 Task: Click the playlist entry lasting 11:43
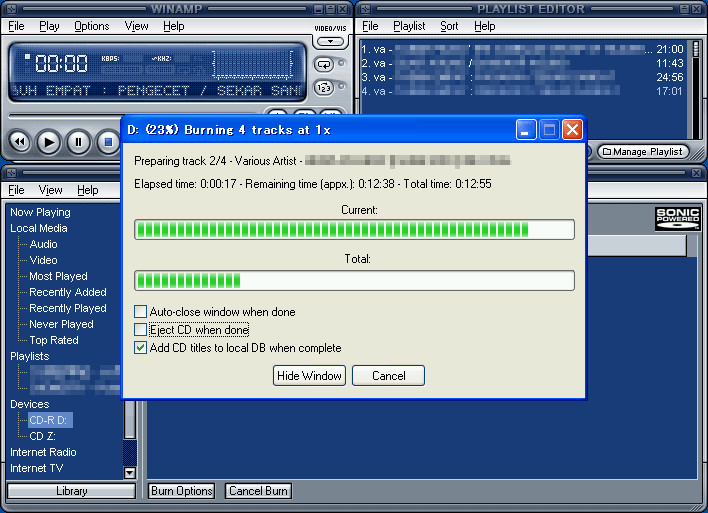[x=522, y=63]
